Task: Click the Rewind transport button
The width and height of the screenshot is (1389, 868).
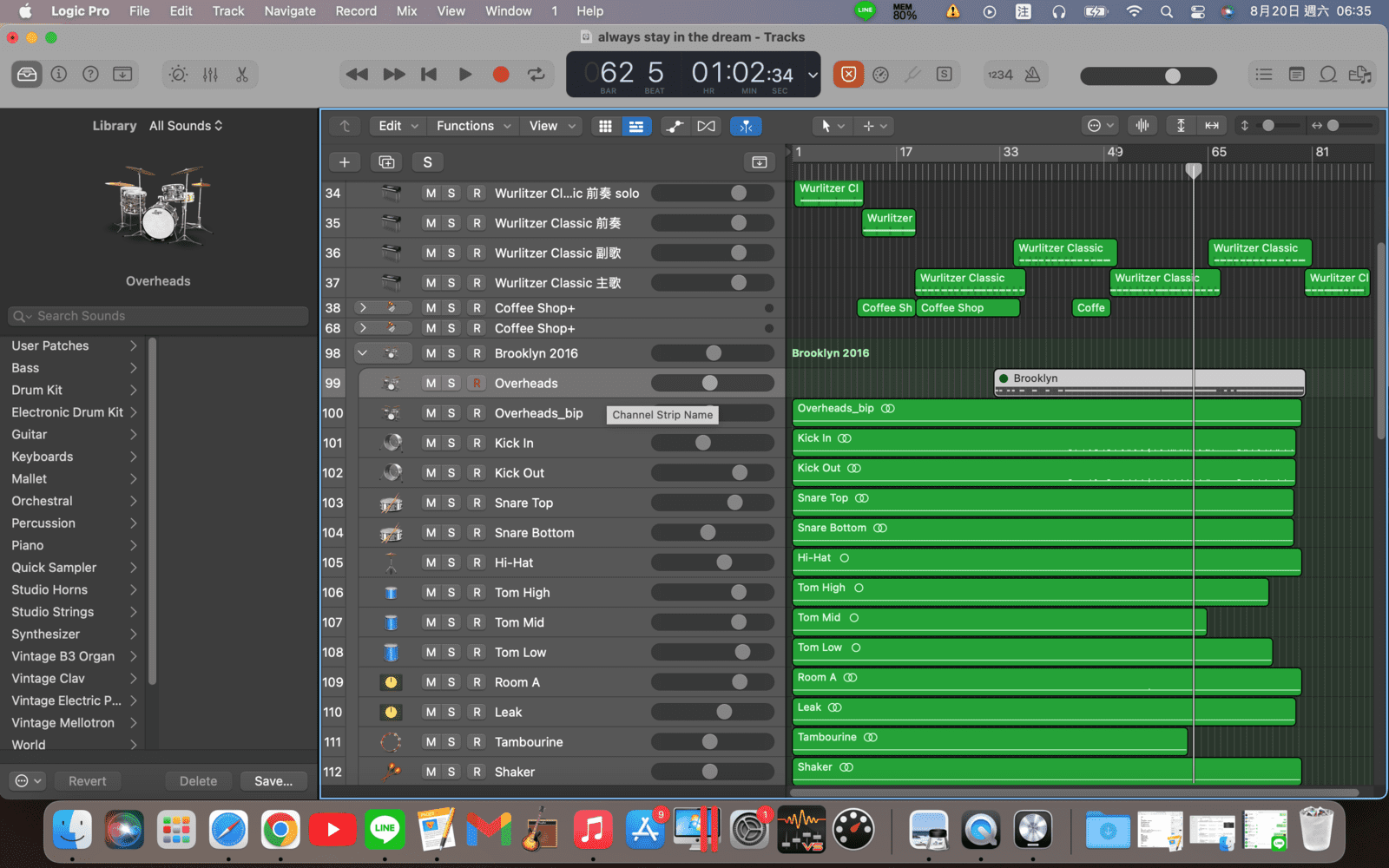Action: click(357, 75)
